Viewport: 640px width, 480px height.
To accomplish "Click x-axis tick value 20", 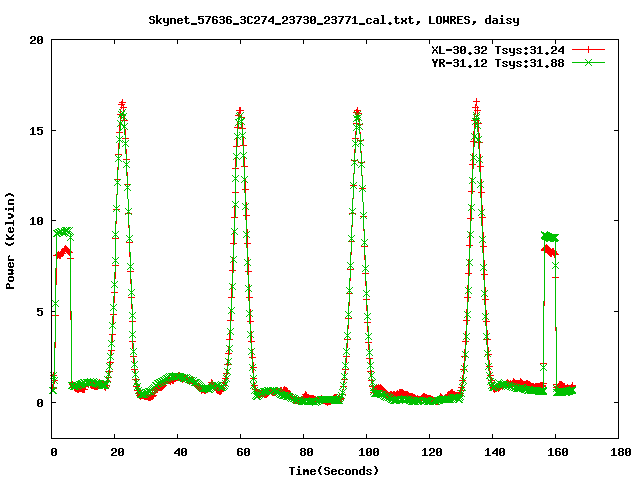I will pyautogui.click(x=117, y=452).
